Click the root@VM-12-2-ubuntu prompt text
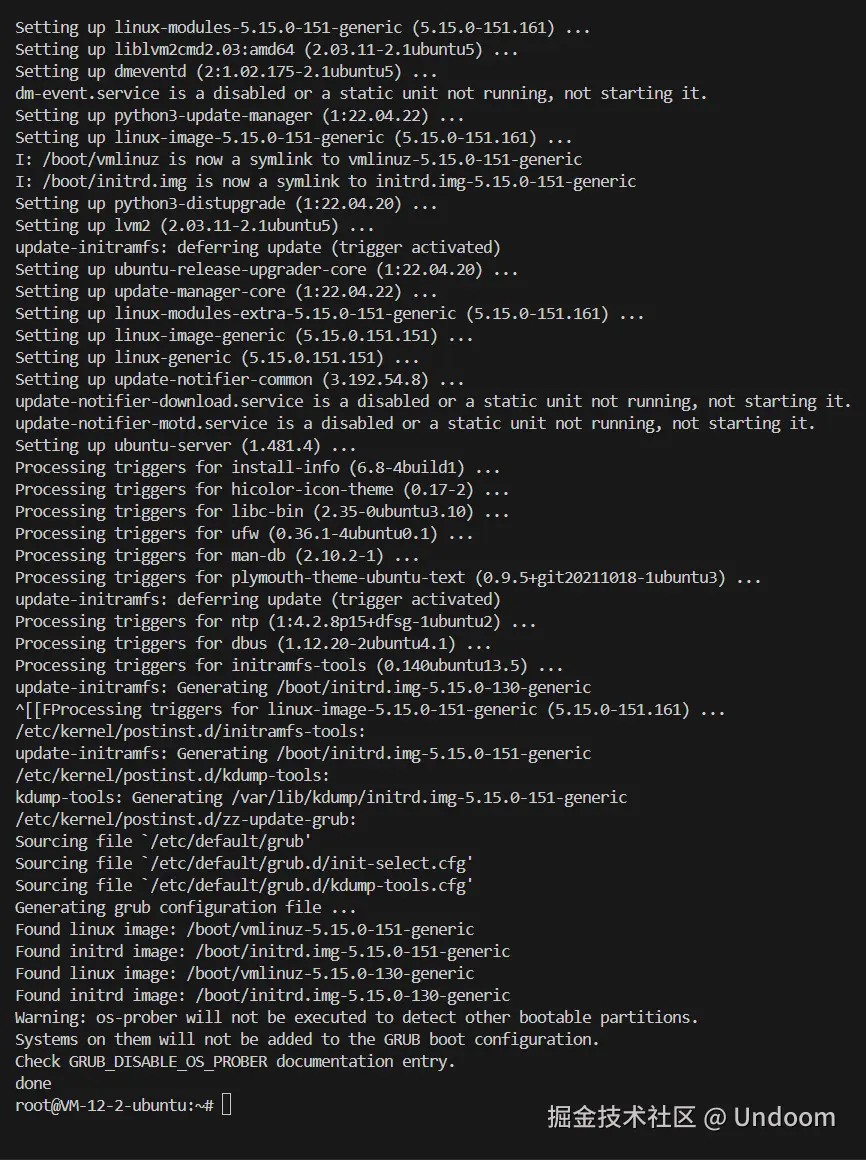The width and height of the screenshot is (866, 1160). click(114, 1105)
